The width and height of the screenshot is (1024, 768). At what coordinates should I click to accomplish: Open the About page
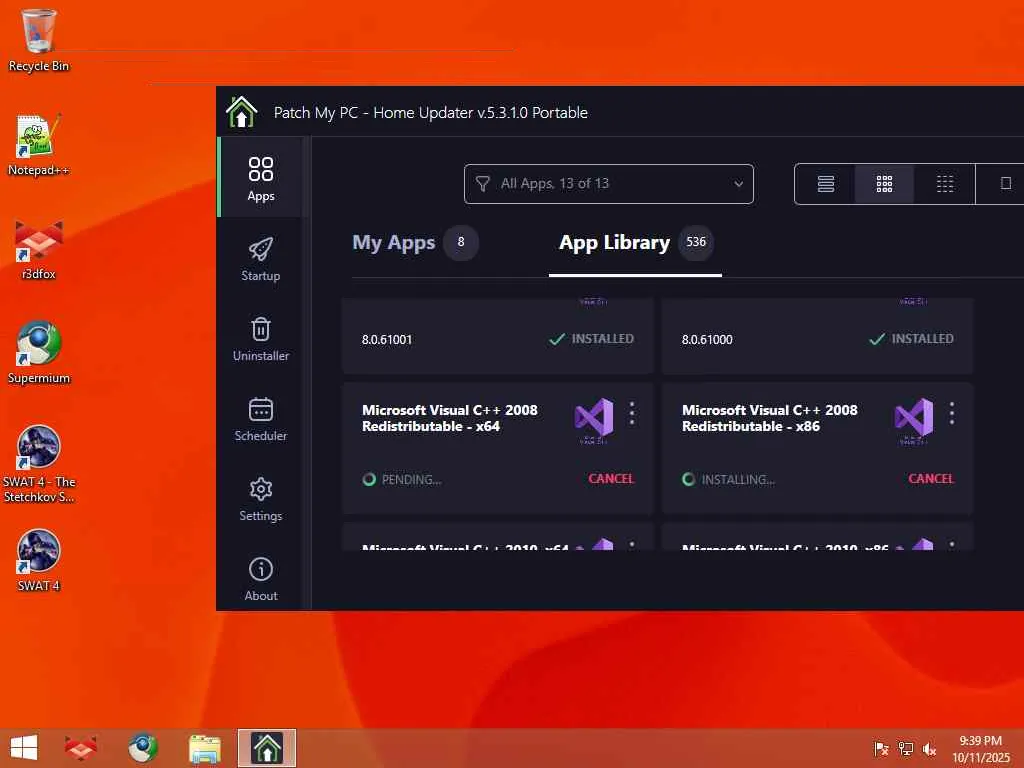(x=261, y=579)
